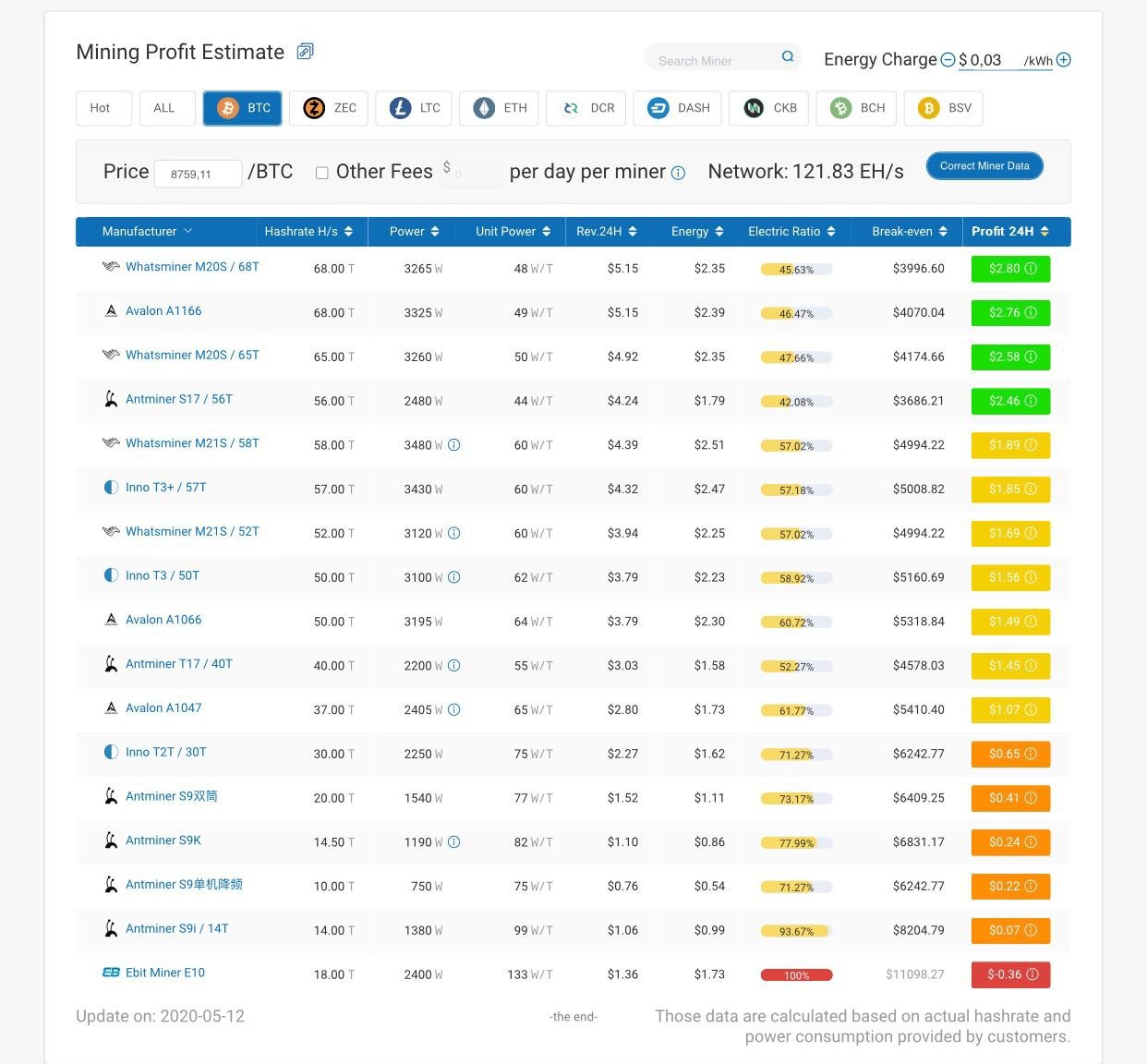Screen dimensions: 1147x1064
Task: Open Ebit Miner E10 link
Action: coord(165,973)
